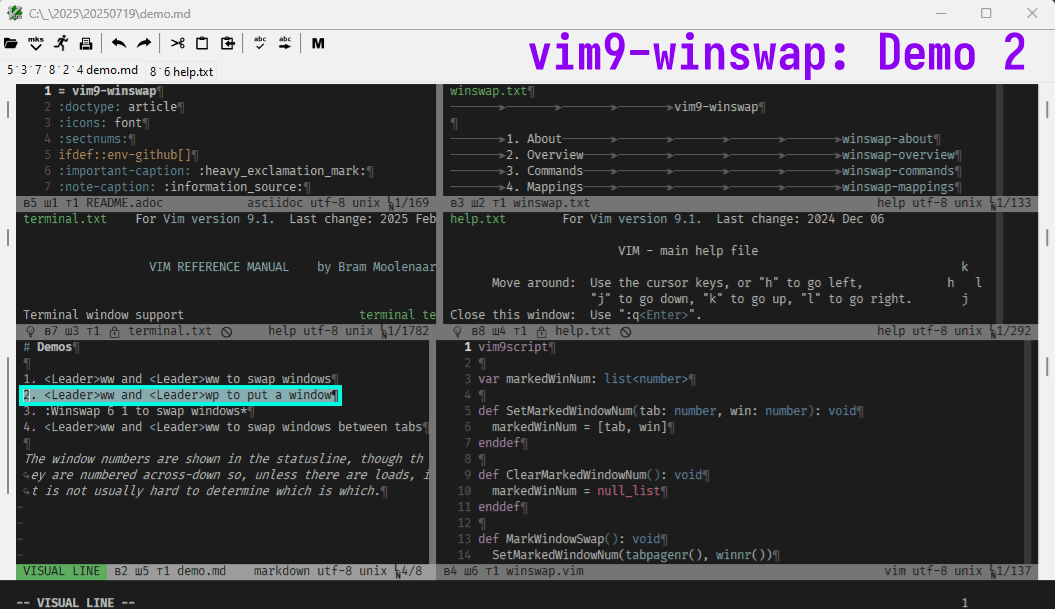The image size is (1055, 609).
Task: Click left scrollbar beside terminal.txt window
Action: [7, 237]
